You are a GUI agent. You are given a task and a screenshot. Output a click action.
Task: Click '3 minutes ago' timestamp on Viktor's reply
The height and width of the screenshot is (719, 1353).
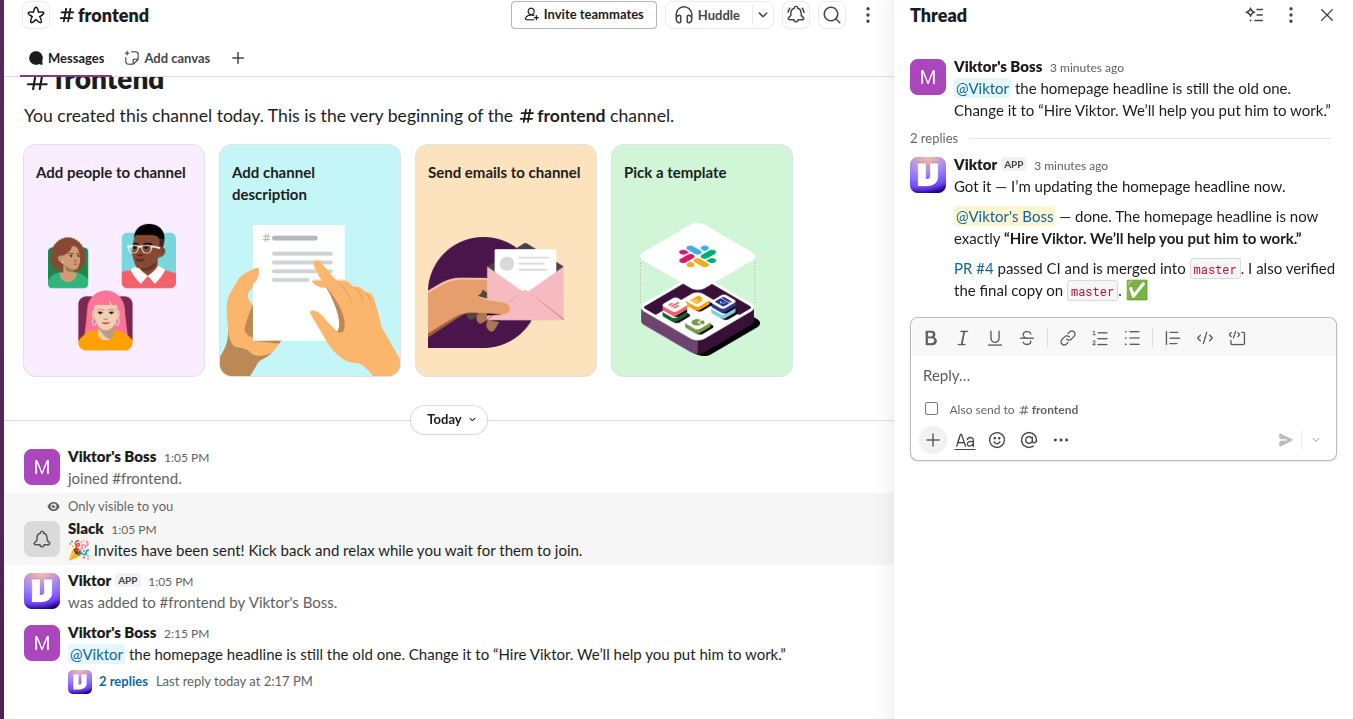click(x=1071, y=166)
